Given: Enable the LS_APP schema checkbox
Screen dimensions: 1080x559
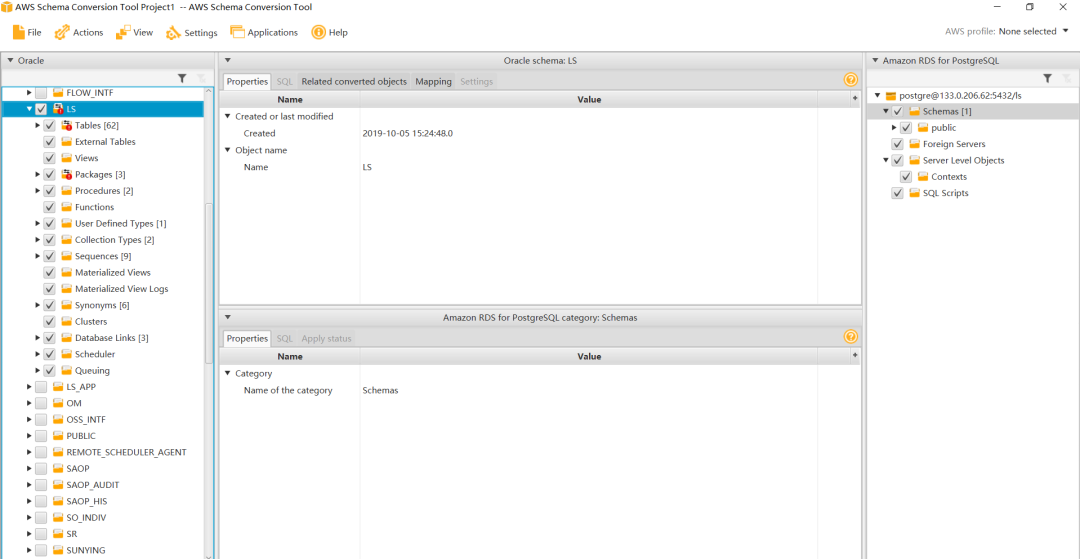Looking at the screenshot, I should pyautogui.click(x=41, y=387).
